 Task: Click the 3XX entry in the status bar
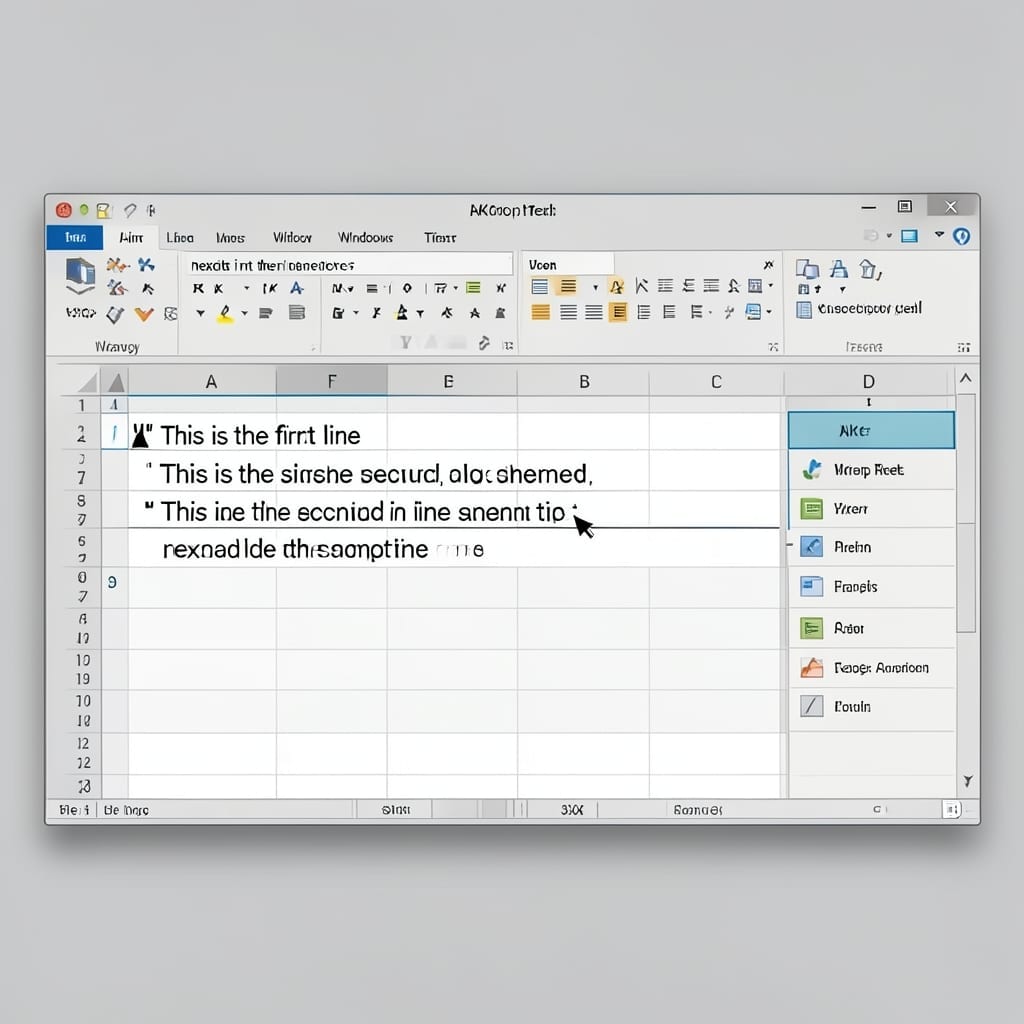(571, 810)
